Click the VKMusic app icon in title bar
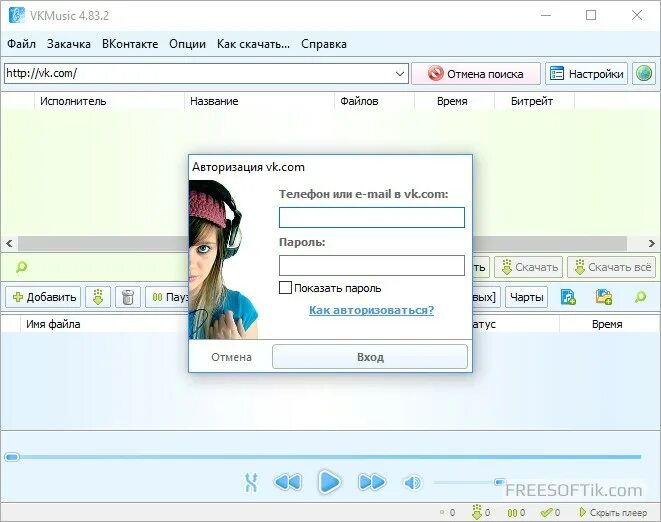Image resolution: width=661 pixels, height=522 pixels. (x=17, y=16)
